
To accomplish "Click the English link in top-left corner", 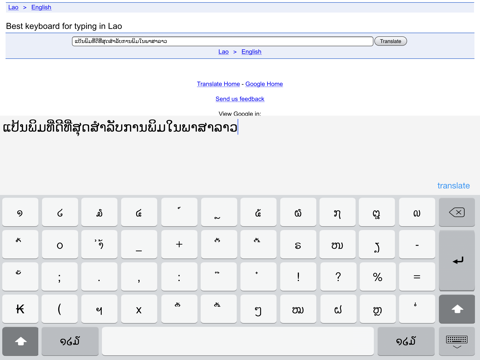I will [41, 7].
